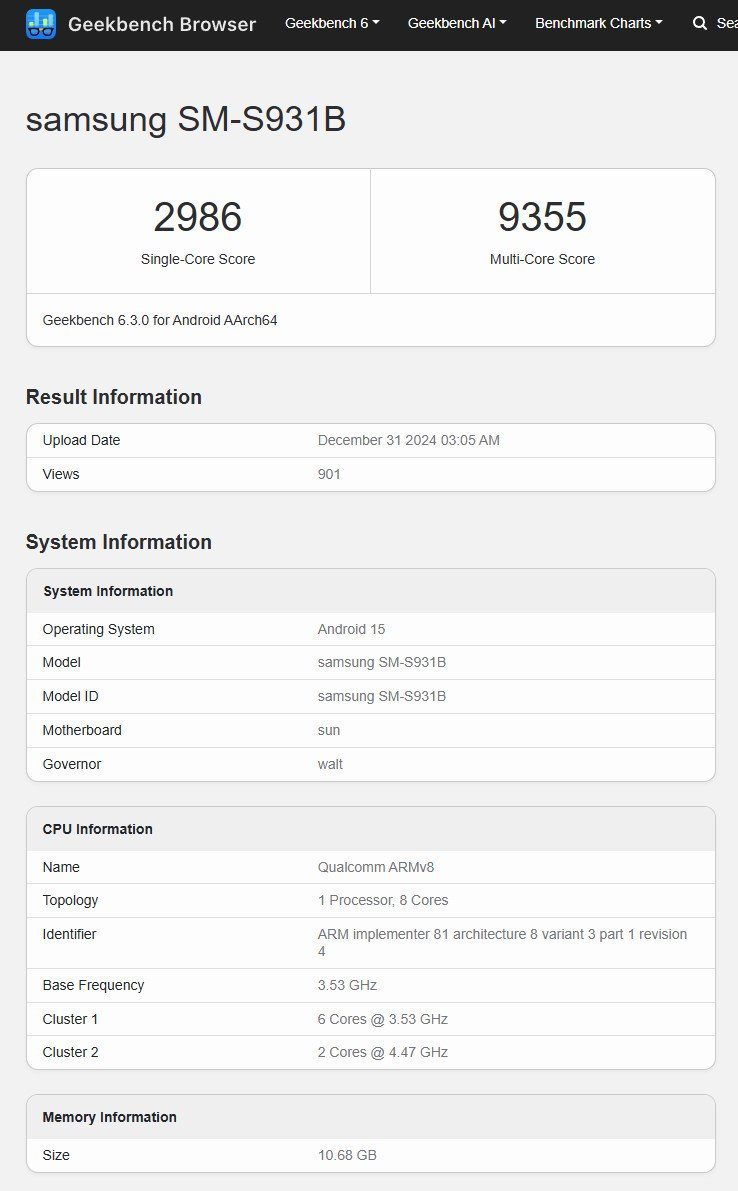Screen dimensions: 738x1191
Task: Select the Memory Size row showing 10.68 GB
Action: click(x=370, y=1155)
